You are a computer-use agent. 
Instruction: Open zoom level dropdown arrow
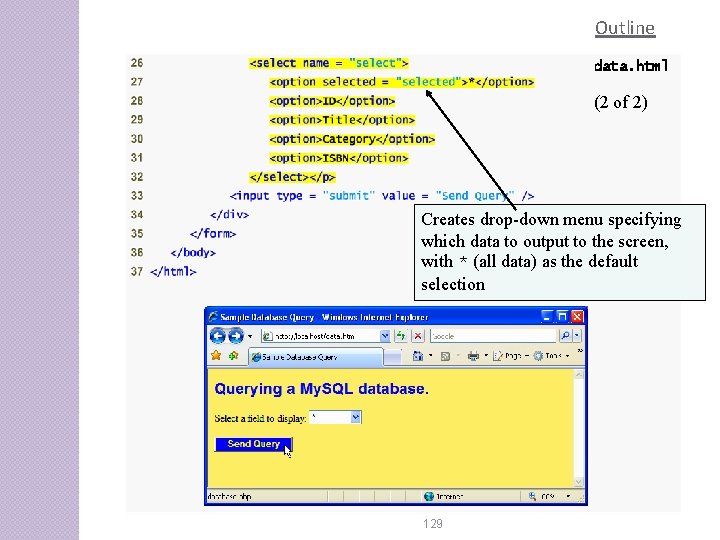568,496
